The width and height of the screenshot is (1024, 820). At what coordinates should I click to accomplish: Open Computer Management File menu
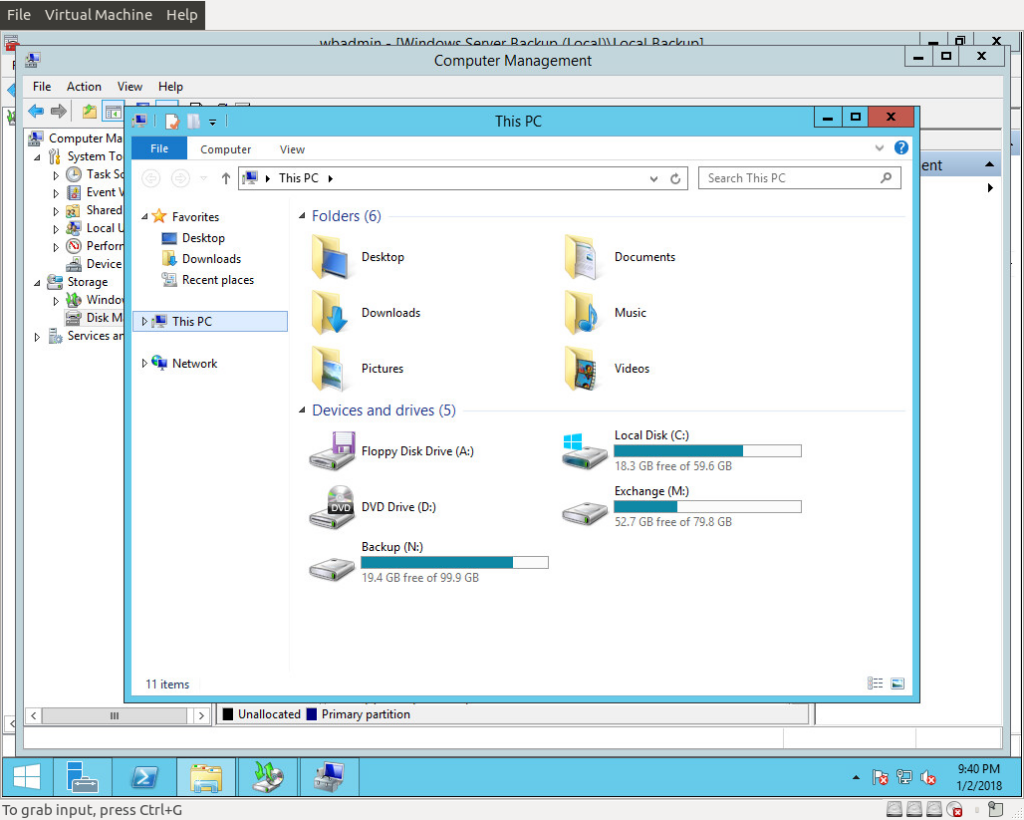(42, 86)
